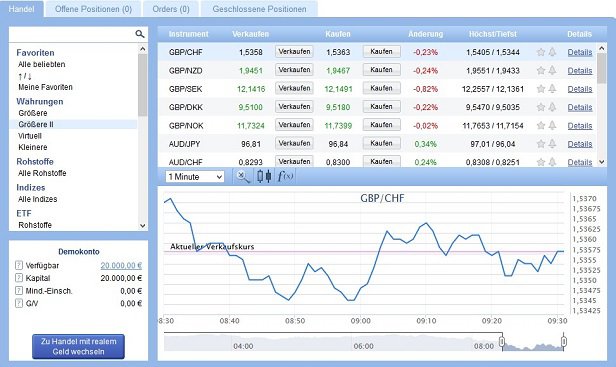Open the 1 Minute timeframe dropdown

tap(195, 177)
